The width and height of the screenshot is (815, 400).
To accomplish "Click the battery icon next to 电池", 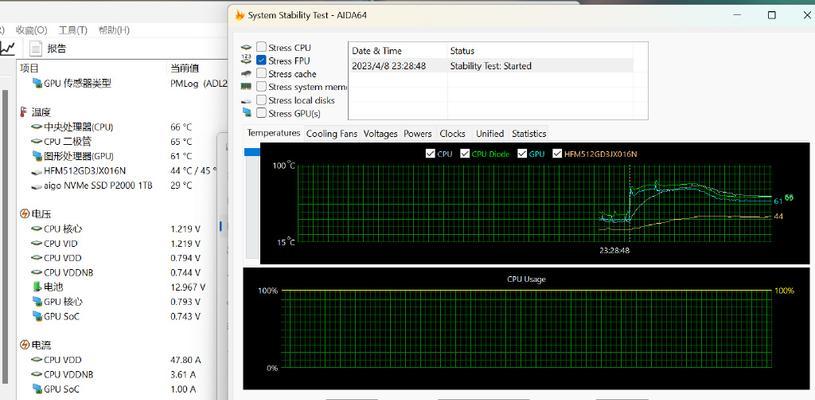I will pos(36,287).
